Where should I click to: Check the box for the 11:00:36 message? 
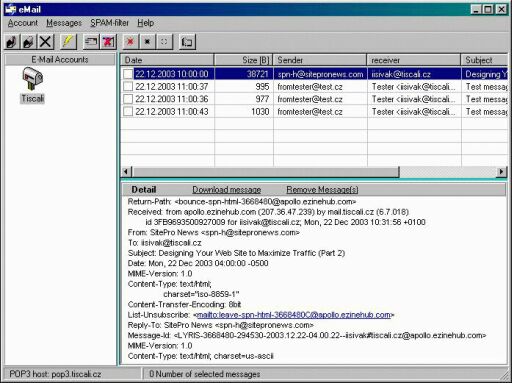pyautogui.click(x=128, y=99)
